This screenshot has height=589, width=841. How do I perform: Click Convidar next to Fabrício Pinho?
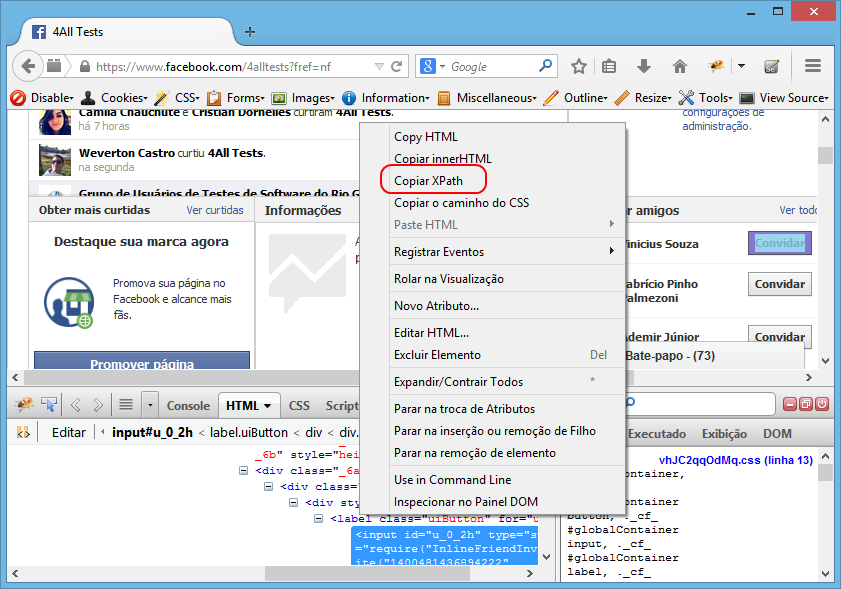click(x=780, y=284)
